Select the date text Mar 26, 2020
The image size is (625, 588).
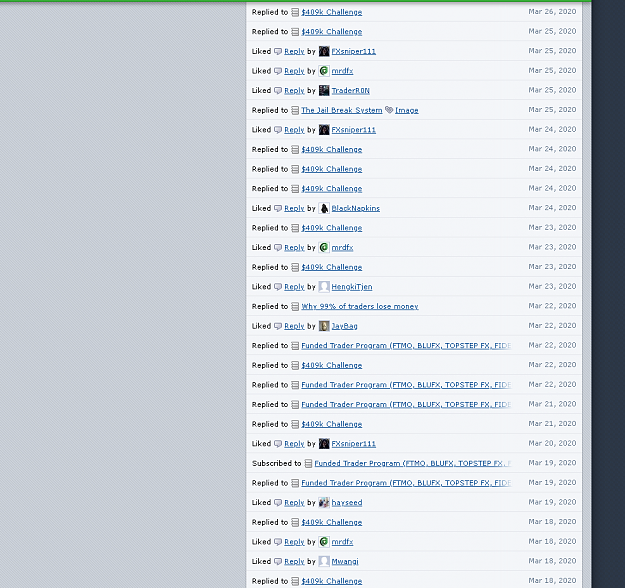point(552,12)
